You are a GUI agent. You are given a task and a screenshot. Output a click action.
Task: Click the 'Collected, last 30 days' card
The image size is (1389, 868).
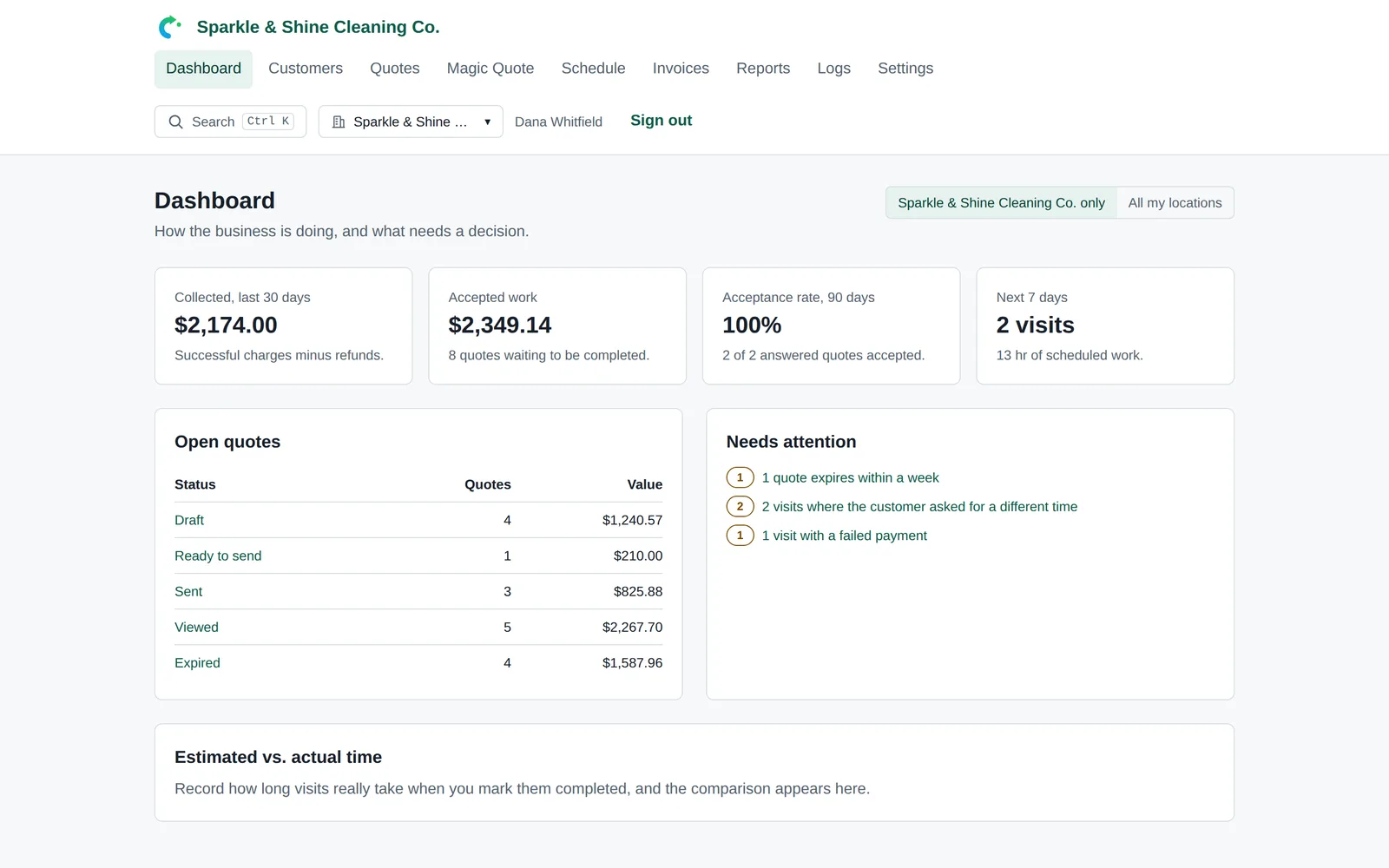(283, 325)
